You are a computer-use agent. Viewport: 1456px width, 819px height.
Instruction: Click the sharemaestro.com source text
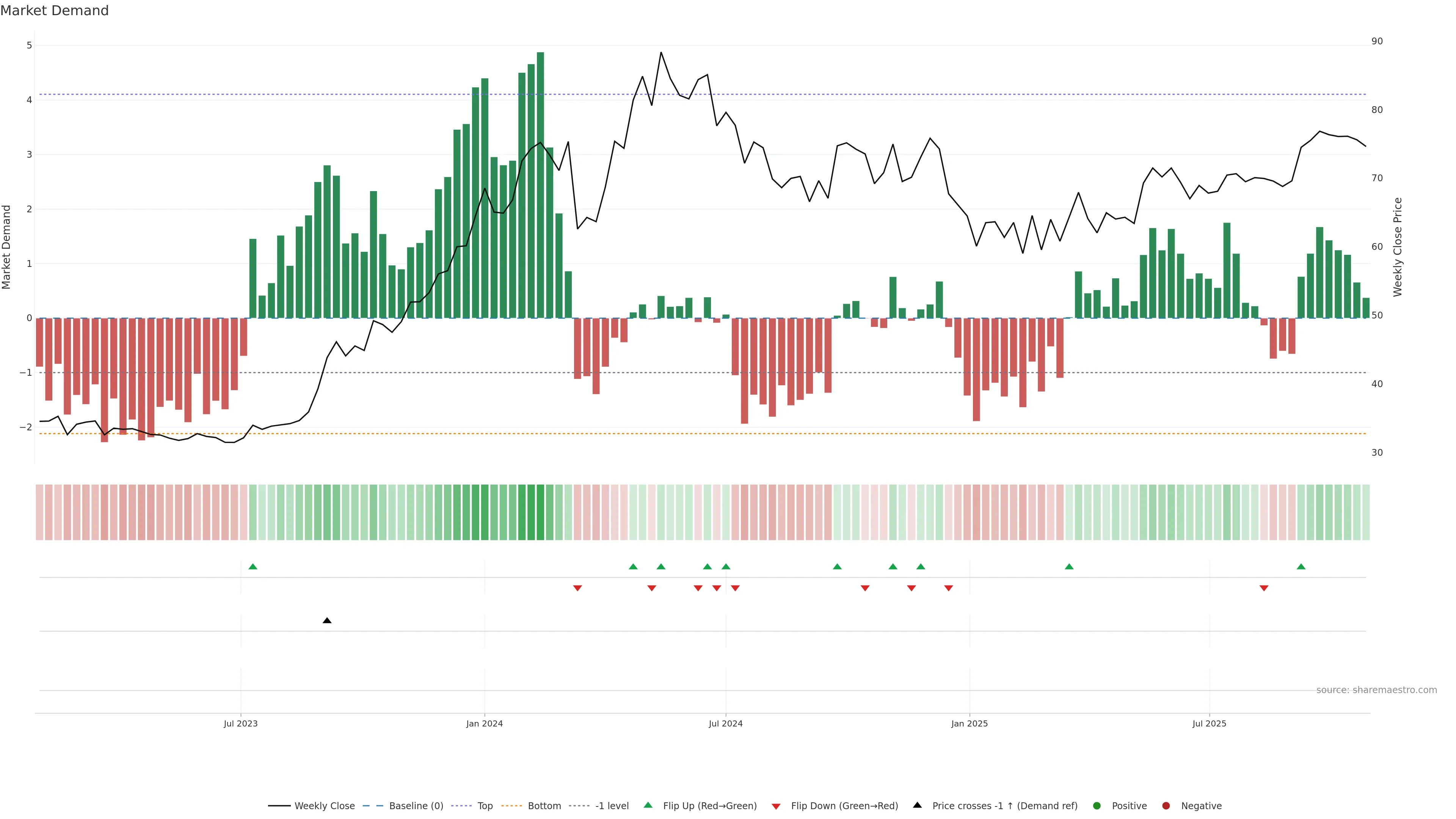click(x=1376, y=690)
